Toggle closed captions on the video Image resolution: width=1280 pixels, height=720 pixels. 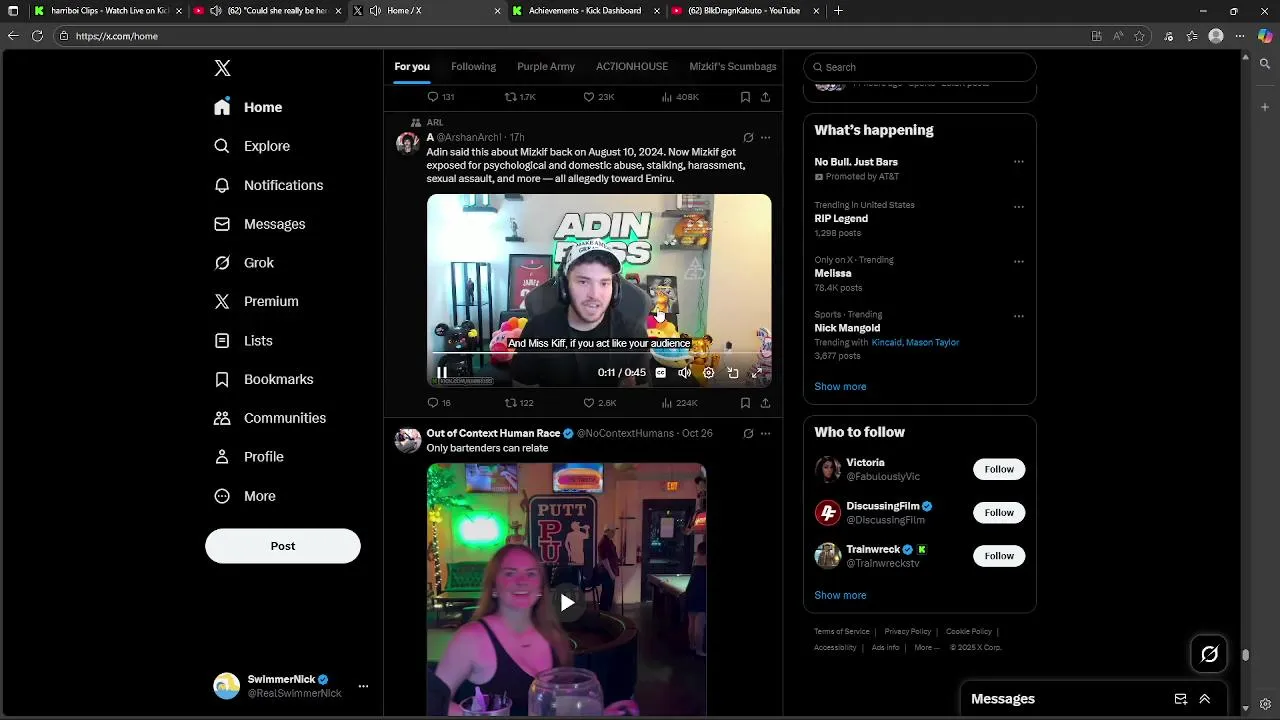[660, 373]
